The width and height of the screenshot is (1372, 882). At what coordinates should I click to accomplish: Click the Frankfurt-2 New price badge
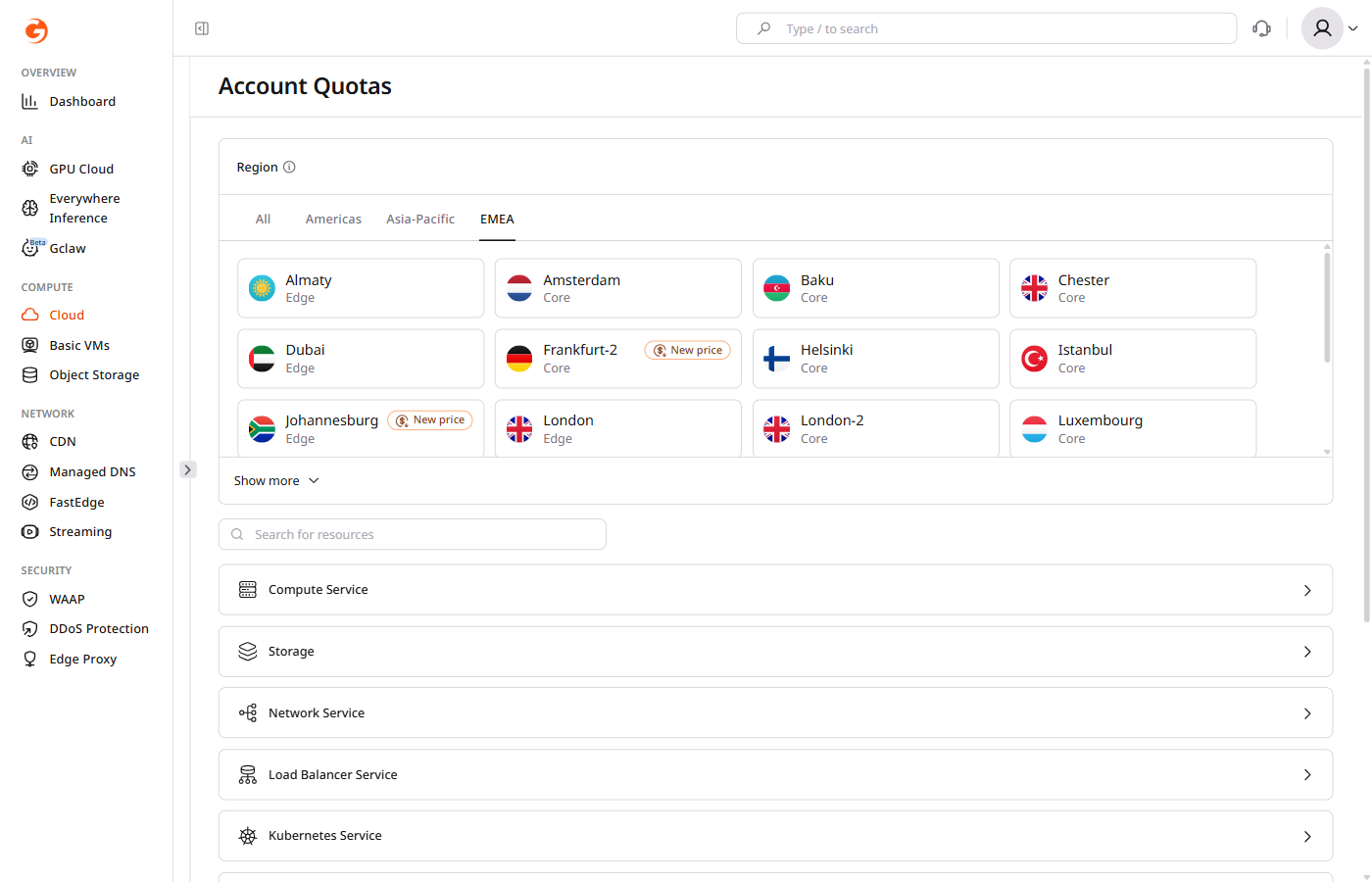[x=687, y=350]
